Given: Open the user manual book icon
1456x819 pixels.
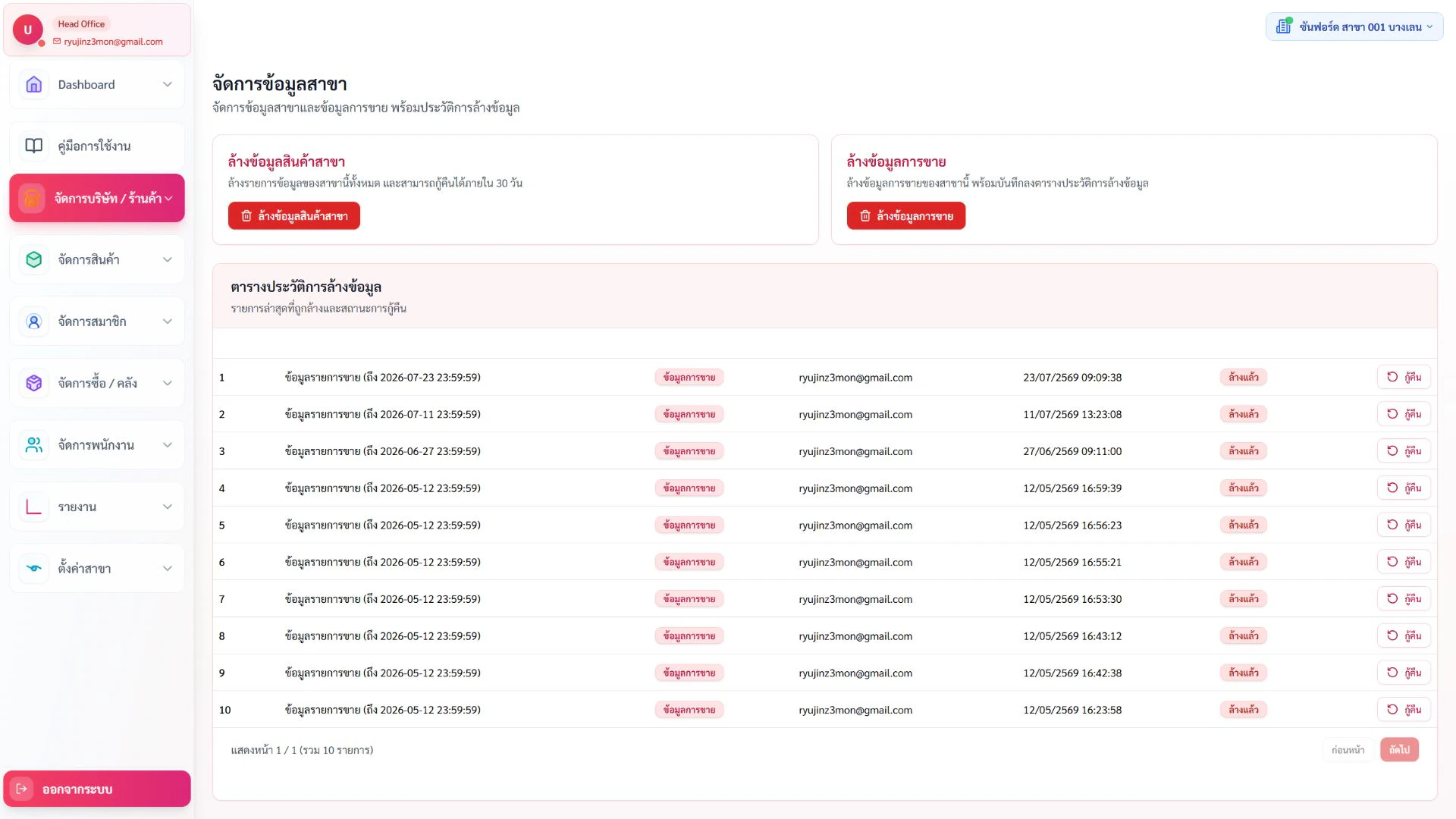Looking at the screenshot, I should (x=34, y=146).
